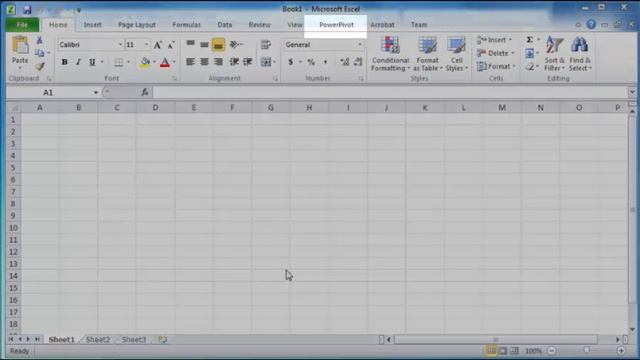Open Cell Styles gallery

(x=456, y=54)
